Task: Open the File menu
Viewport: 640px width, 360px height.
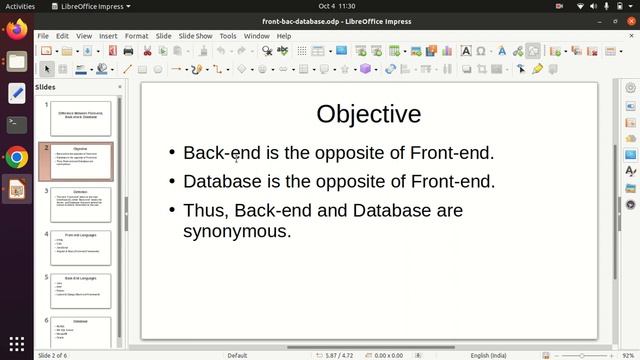Action: click(x=43, y=36)
